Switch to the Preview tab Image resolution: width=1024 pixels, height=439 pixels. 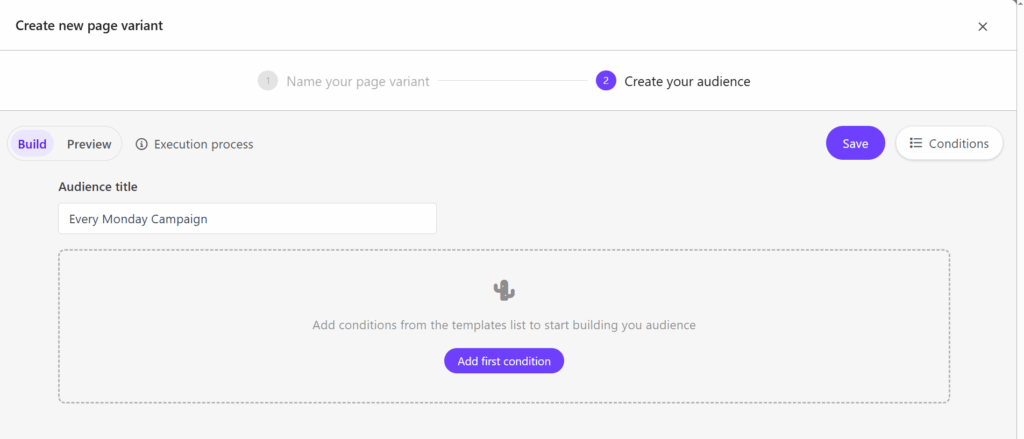point(89,144)
